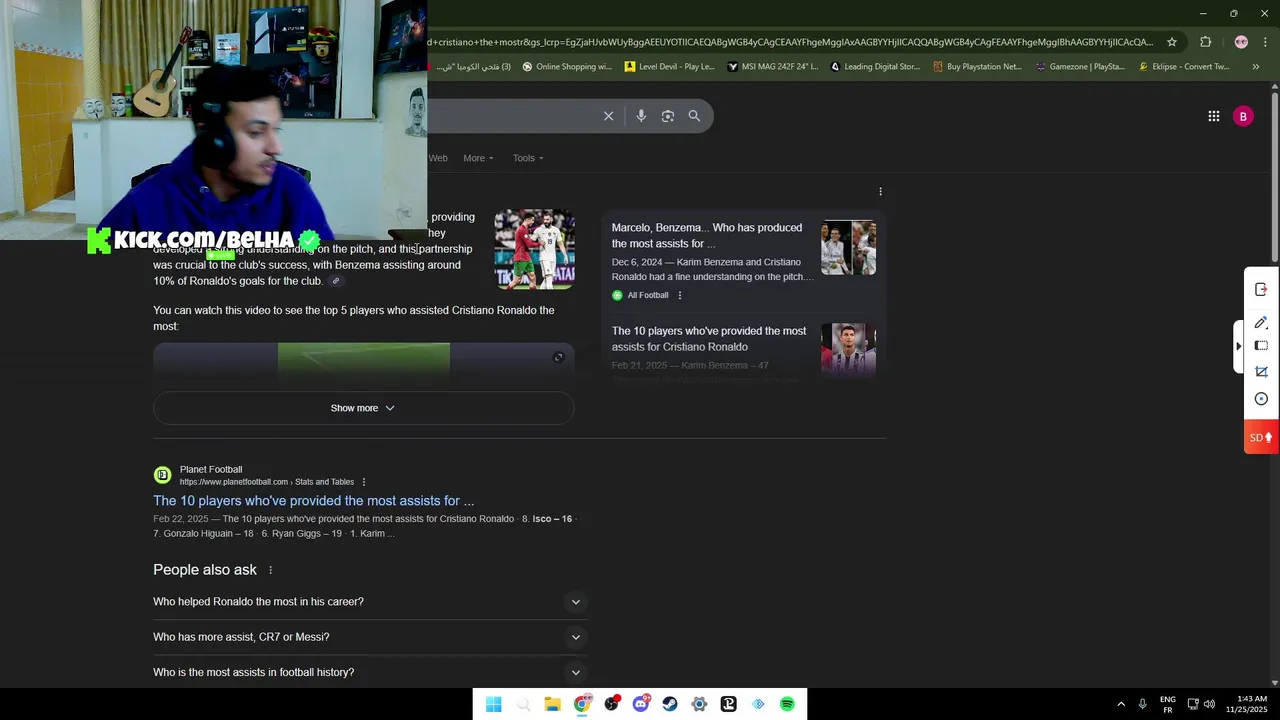1280x720 pixels.
Task: Open the Windows Start menu
Action: pos(493,704)
